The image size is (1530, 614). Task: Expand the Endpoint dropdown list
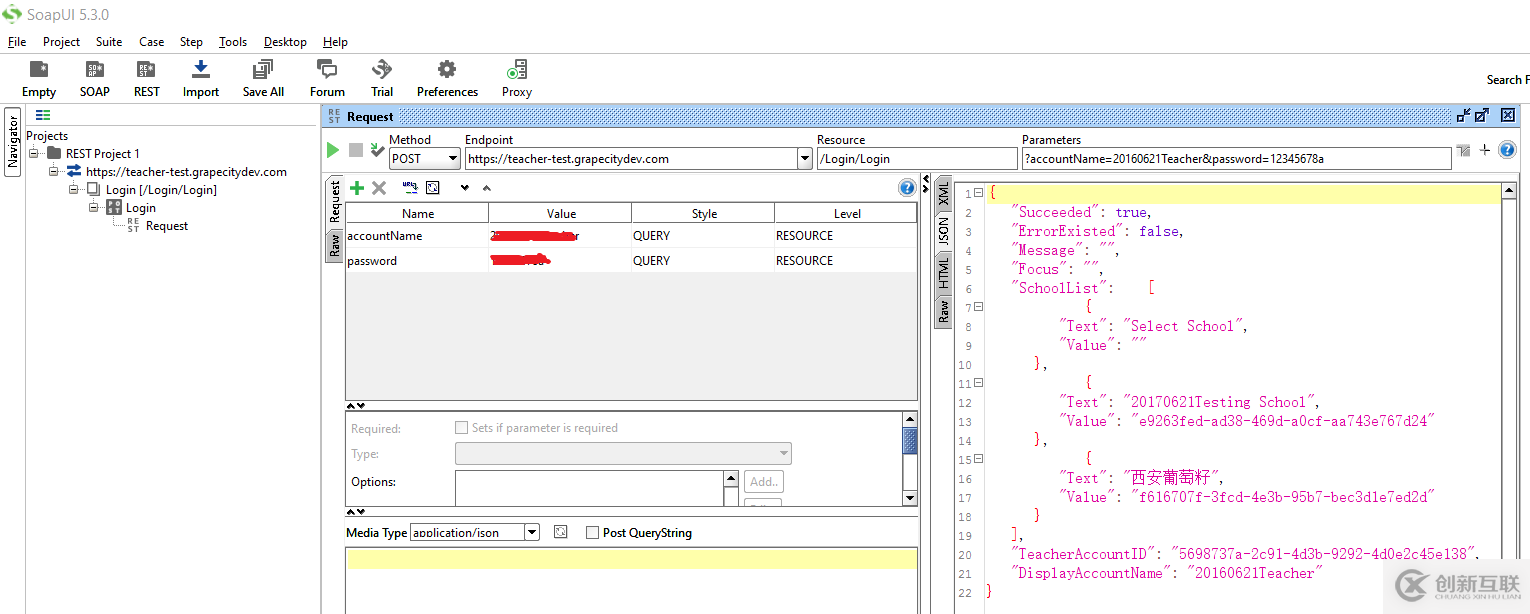(x=805, y=159)
